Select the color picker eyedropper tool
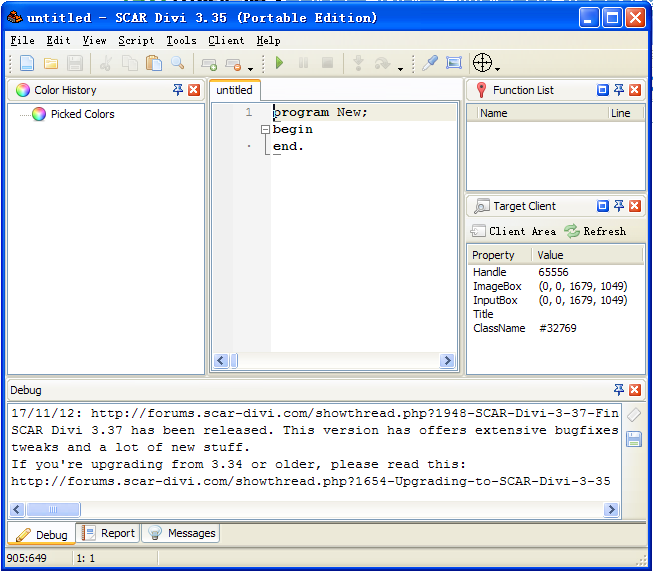Screen dimensions: 653x571 tap(430, 64)
